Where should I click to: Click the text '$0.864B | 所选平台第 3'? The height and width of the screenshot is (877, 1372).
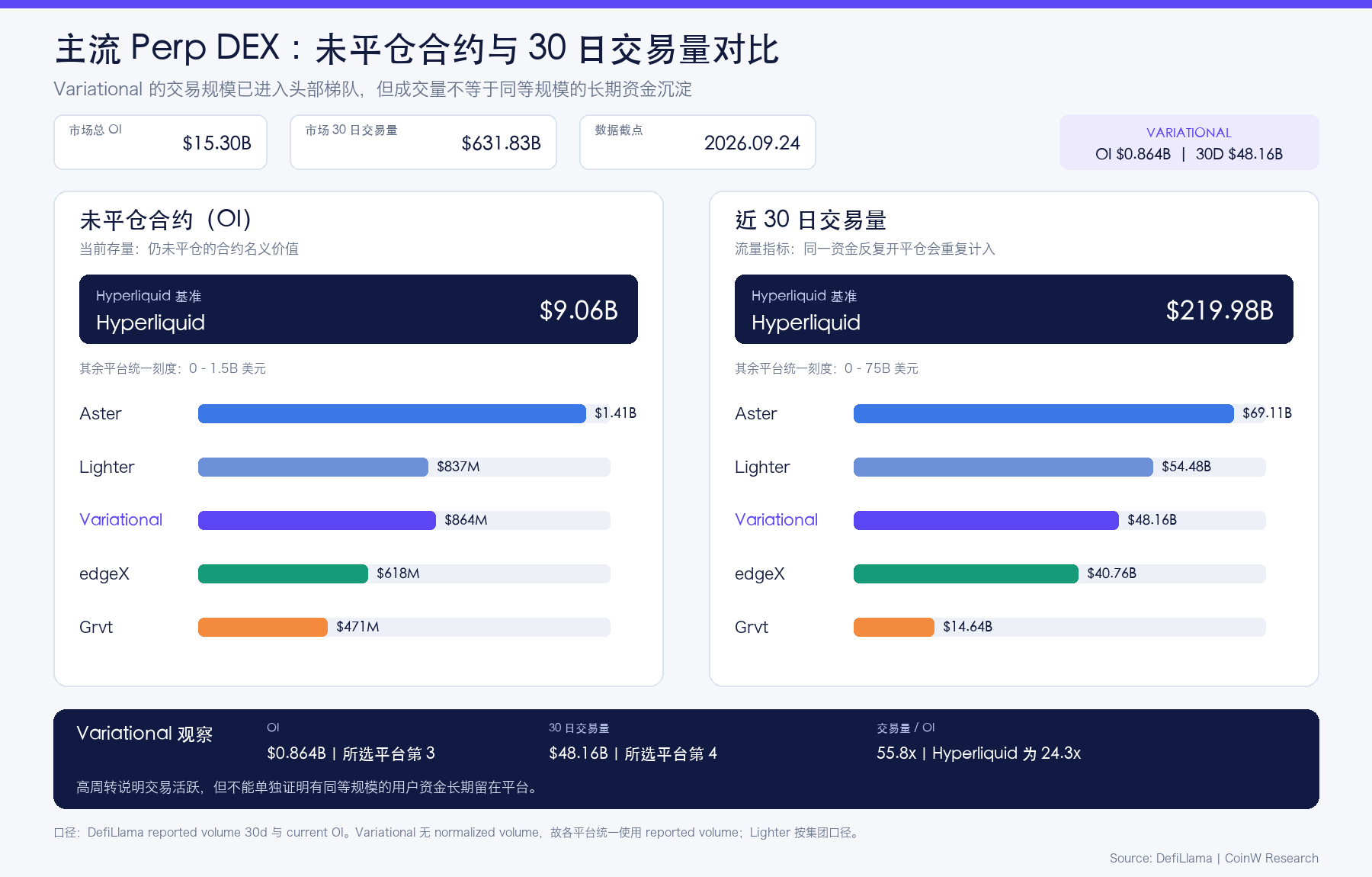[351, 753]
